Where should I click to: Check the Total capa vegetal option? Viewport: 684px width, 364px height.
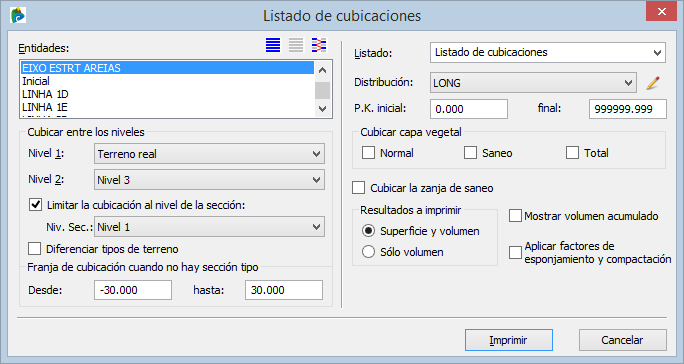pyautogui.click(x=572, y=153)
